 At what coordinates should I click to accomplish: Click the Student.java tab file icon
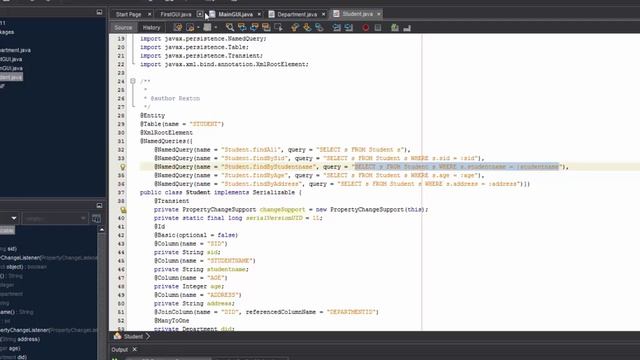tap(336, 14)
